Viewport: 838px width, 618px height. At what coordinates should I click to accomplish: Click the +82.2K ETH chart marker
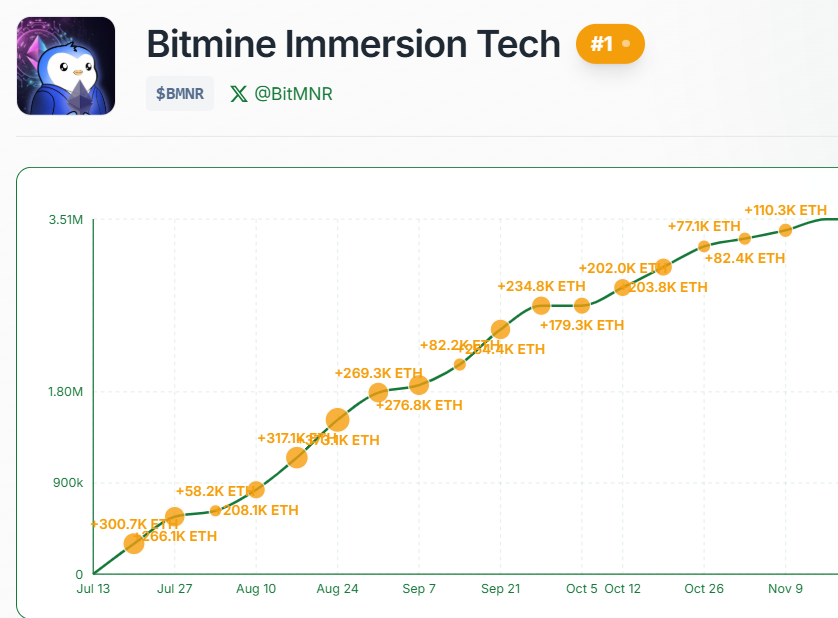click(460, 364)
